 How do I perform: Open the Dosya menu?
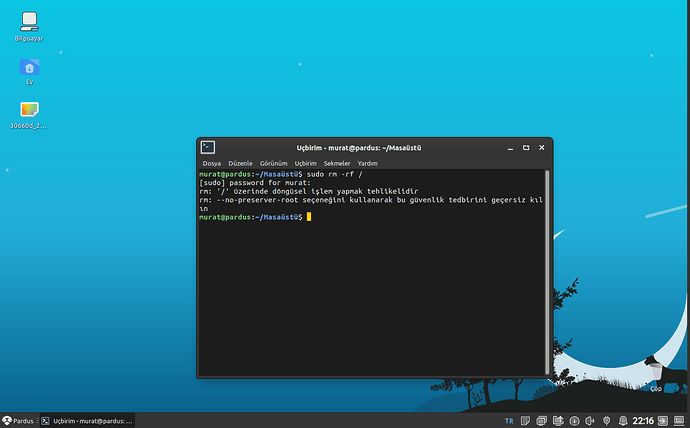click(212, 163)
